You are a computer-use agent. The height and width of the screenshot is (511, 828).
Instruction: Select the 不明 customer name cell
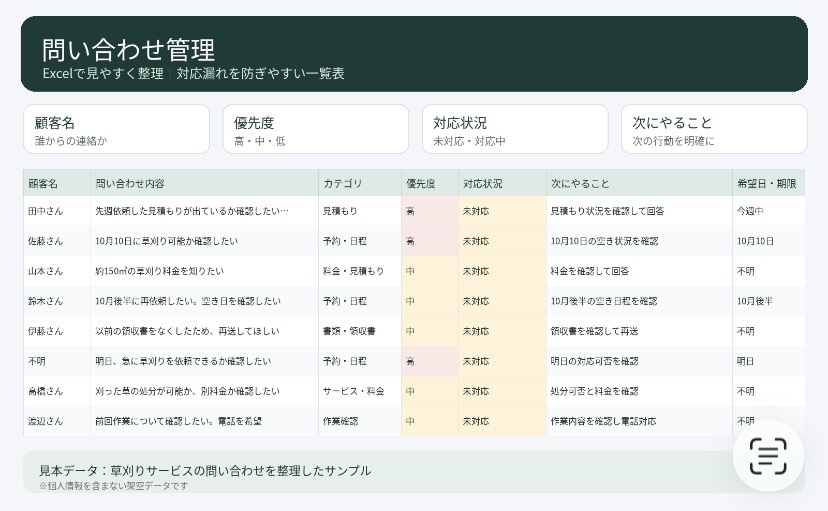tap(57, 362)
